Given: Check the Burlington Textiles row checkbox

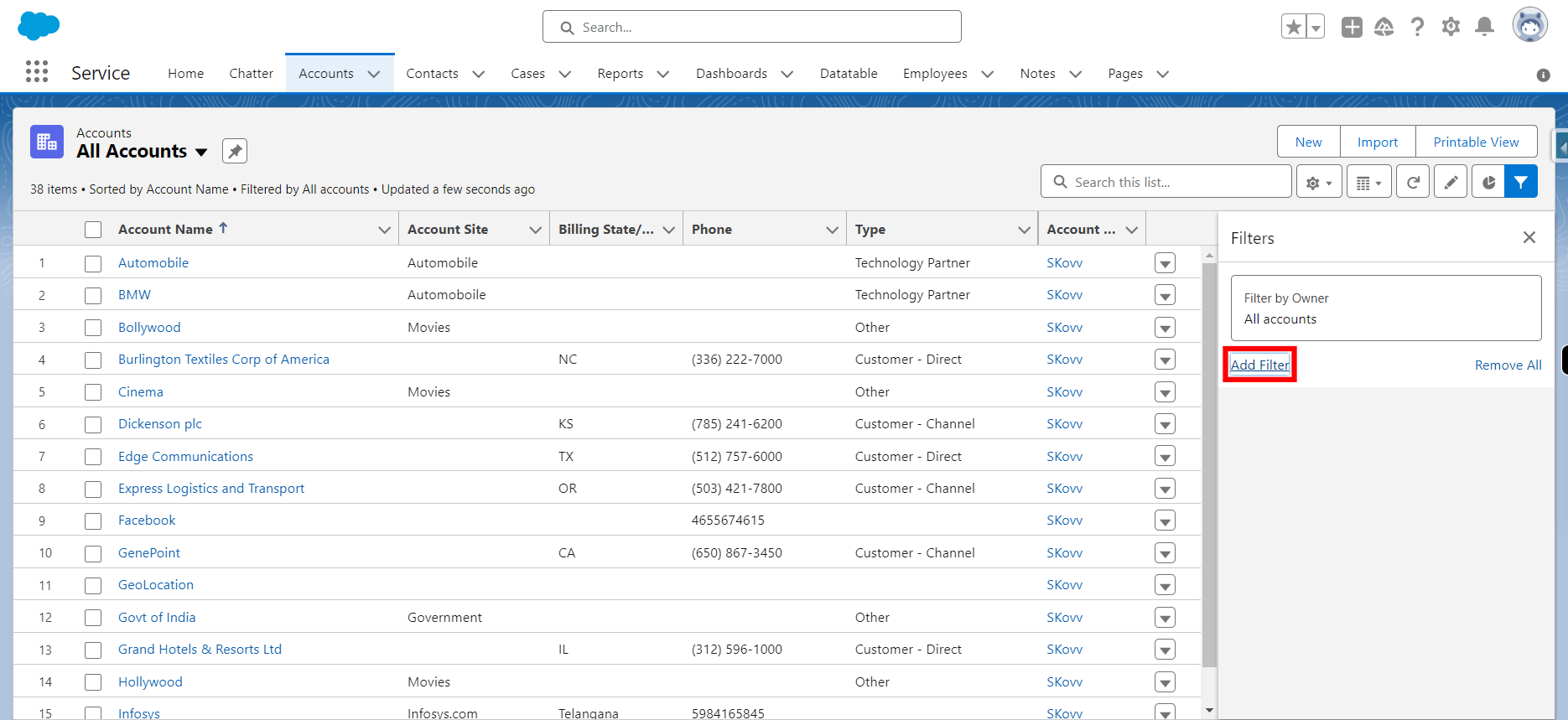Looking at the screenshot, I should click(93, 360).
